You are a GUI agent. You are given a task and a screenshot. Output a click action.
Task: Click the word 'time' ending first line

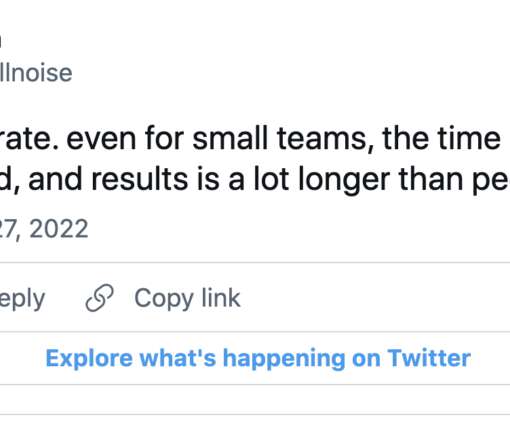pos(467,138)
